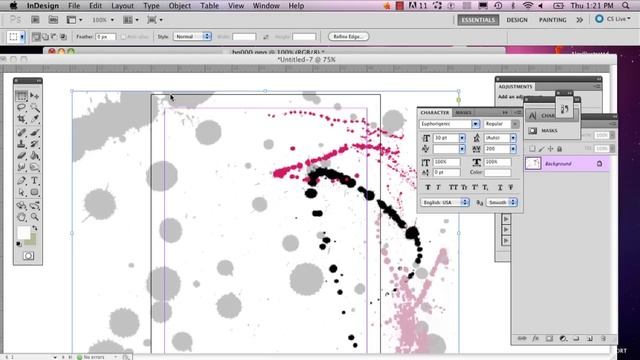
Task: Click the Refine Edge button
Action: pos(348,37)
